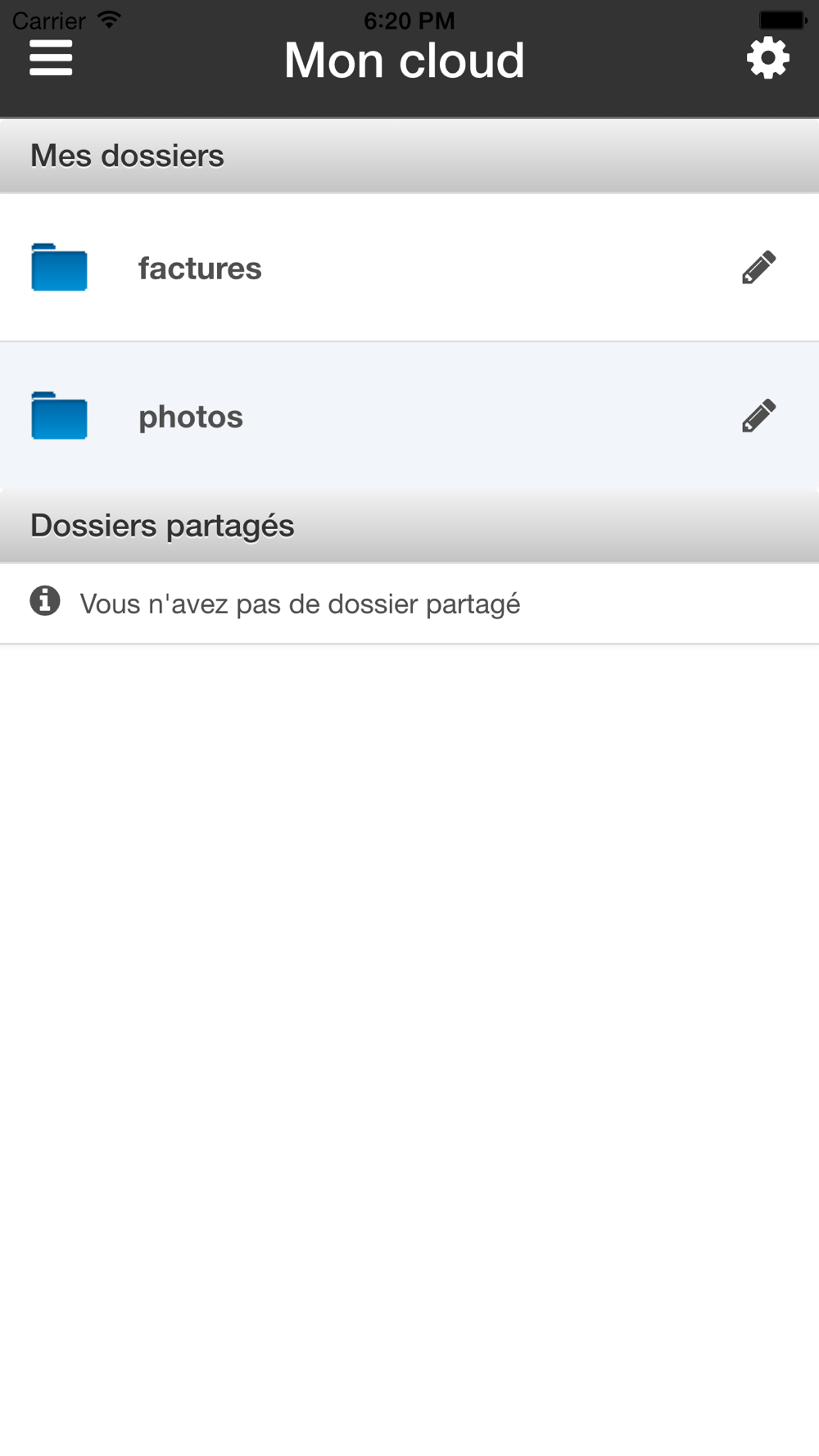
Task: Edit the photos folder with pencil icon
Action: click(758, 416)
